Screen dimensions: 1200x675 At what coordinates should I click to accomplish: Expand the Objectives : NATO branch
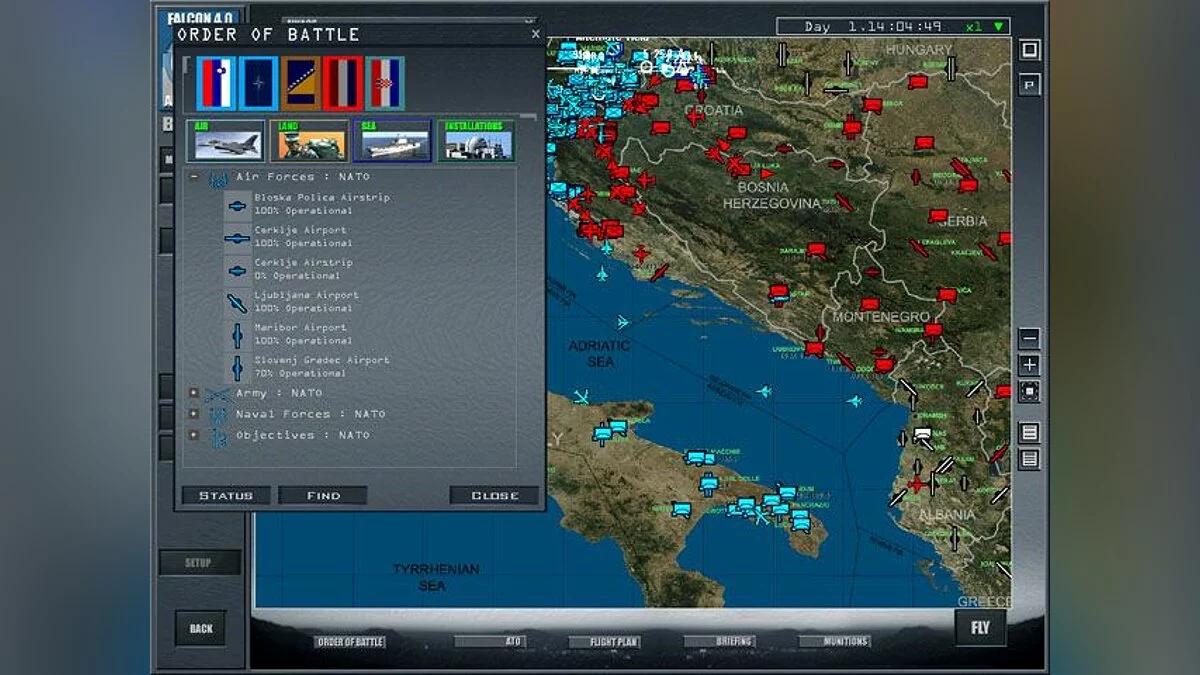[x=194, y=435]
